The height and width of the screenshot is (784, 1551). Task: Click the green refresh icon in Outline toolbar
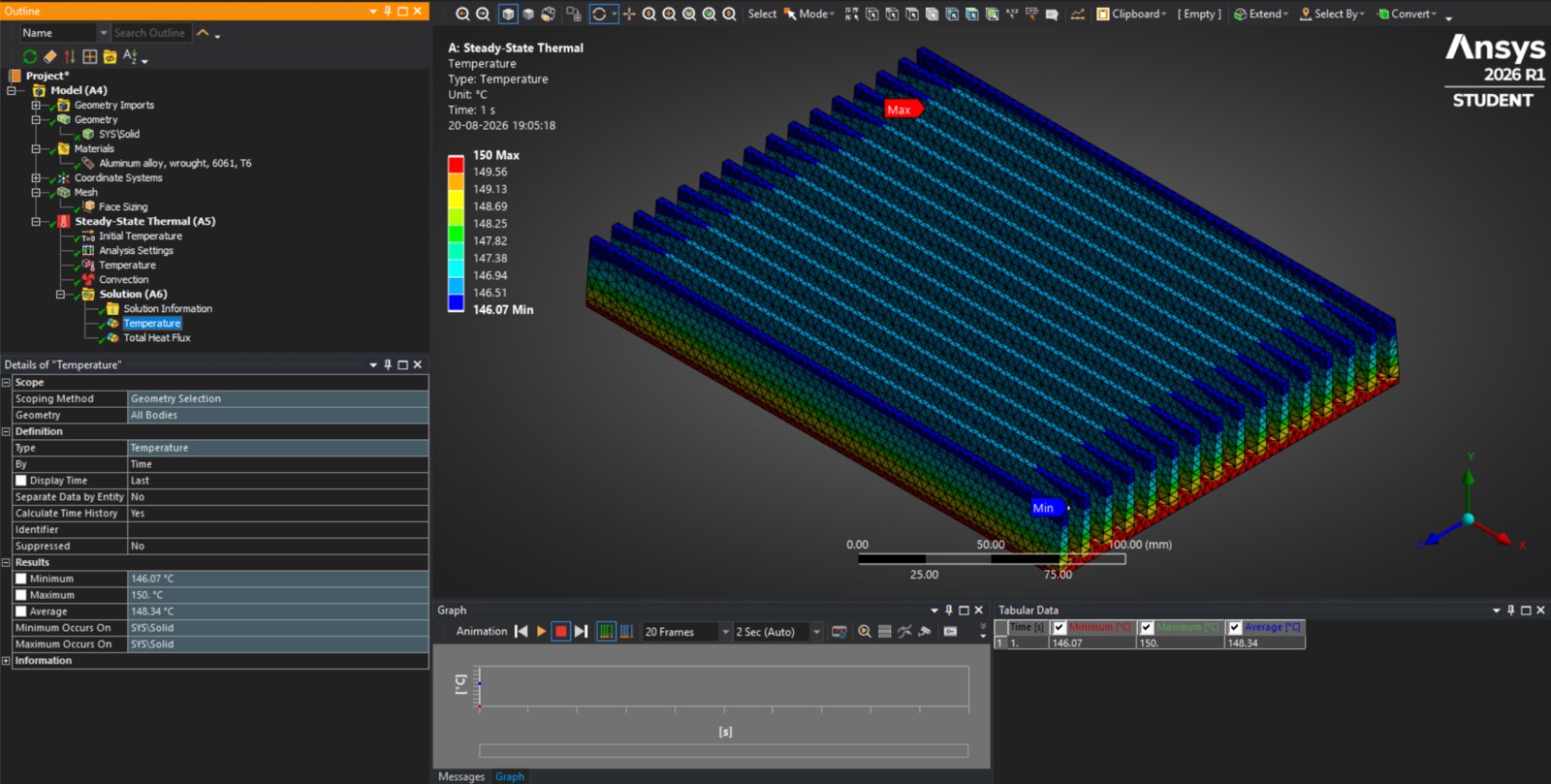[30, 57]
